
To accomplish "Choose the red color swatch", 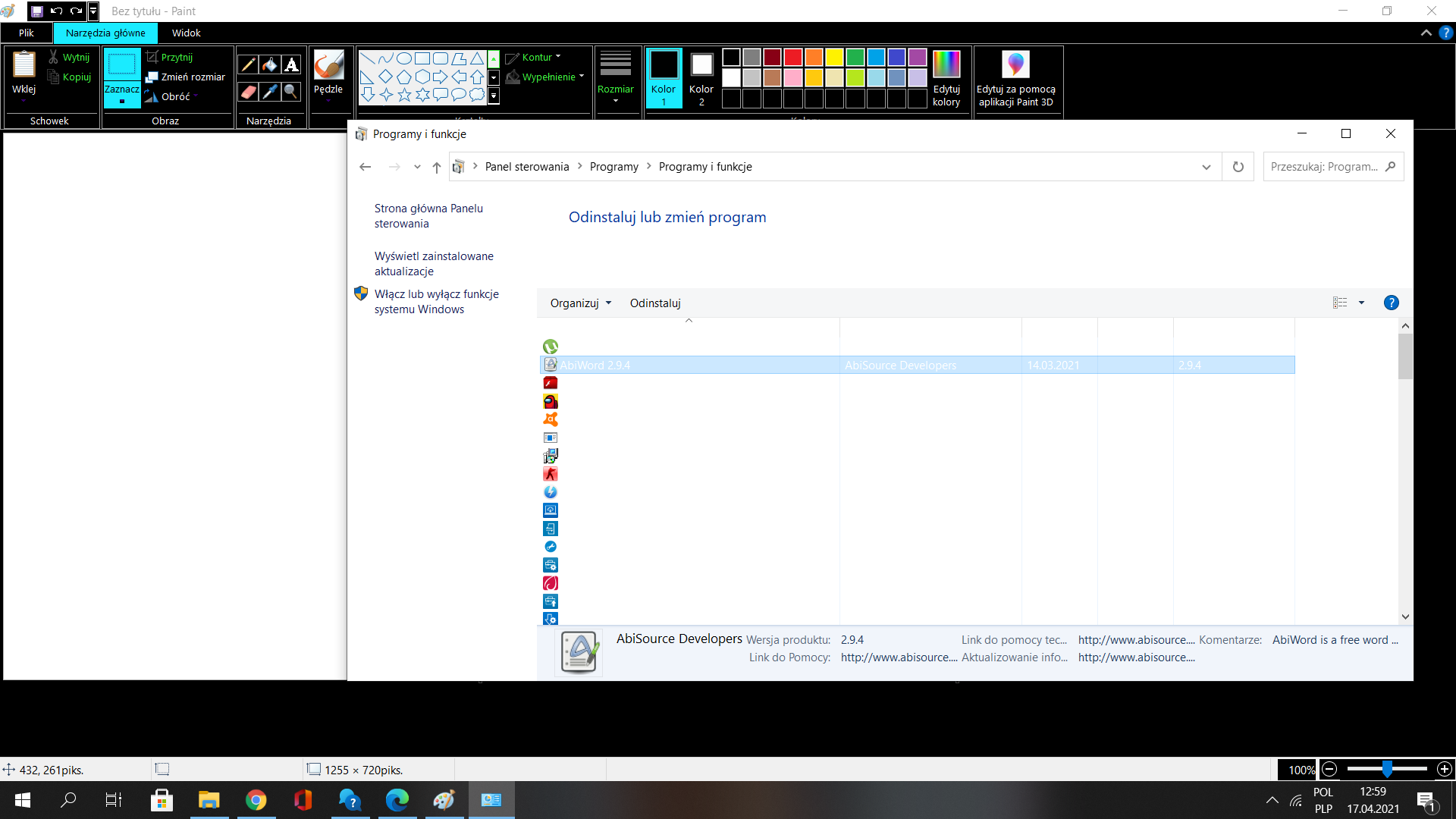I will 793,58.
